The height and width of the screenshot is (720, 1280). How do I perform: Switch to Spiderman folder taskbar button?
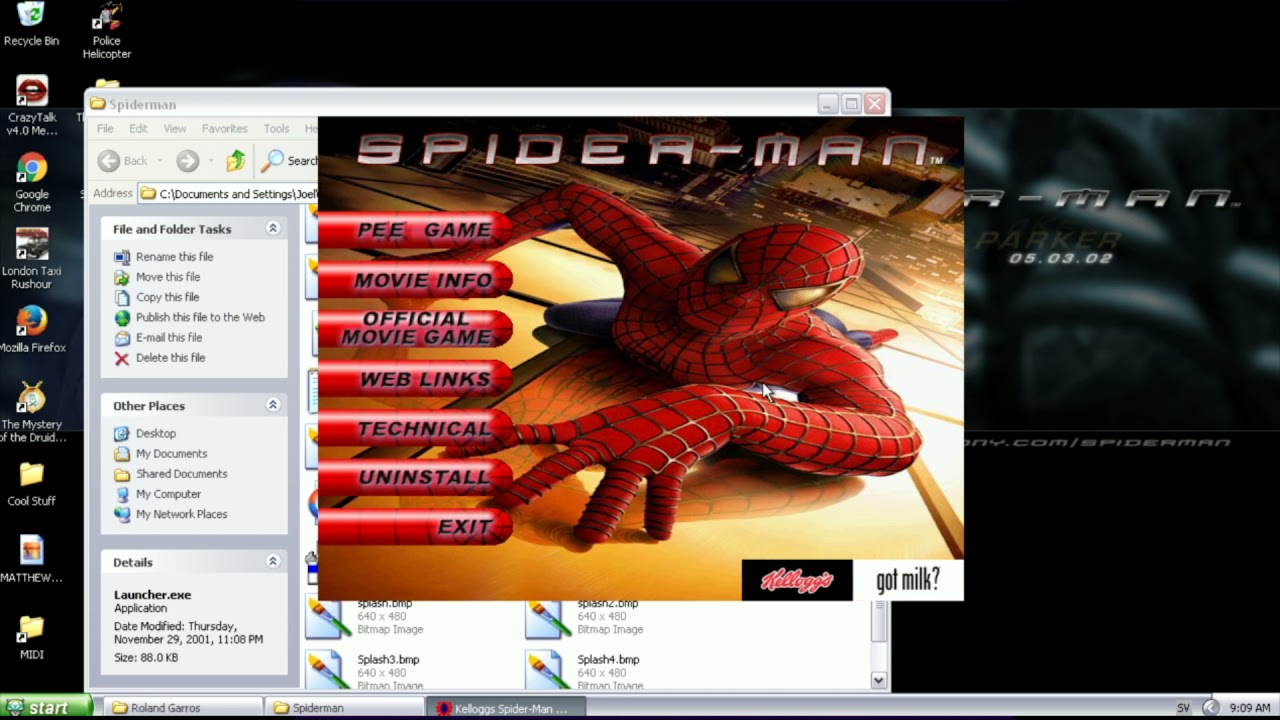pos(345,708)
